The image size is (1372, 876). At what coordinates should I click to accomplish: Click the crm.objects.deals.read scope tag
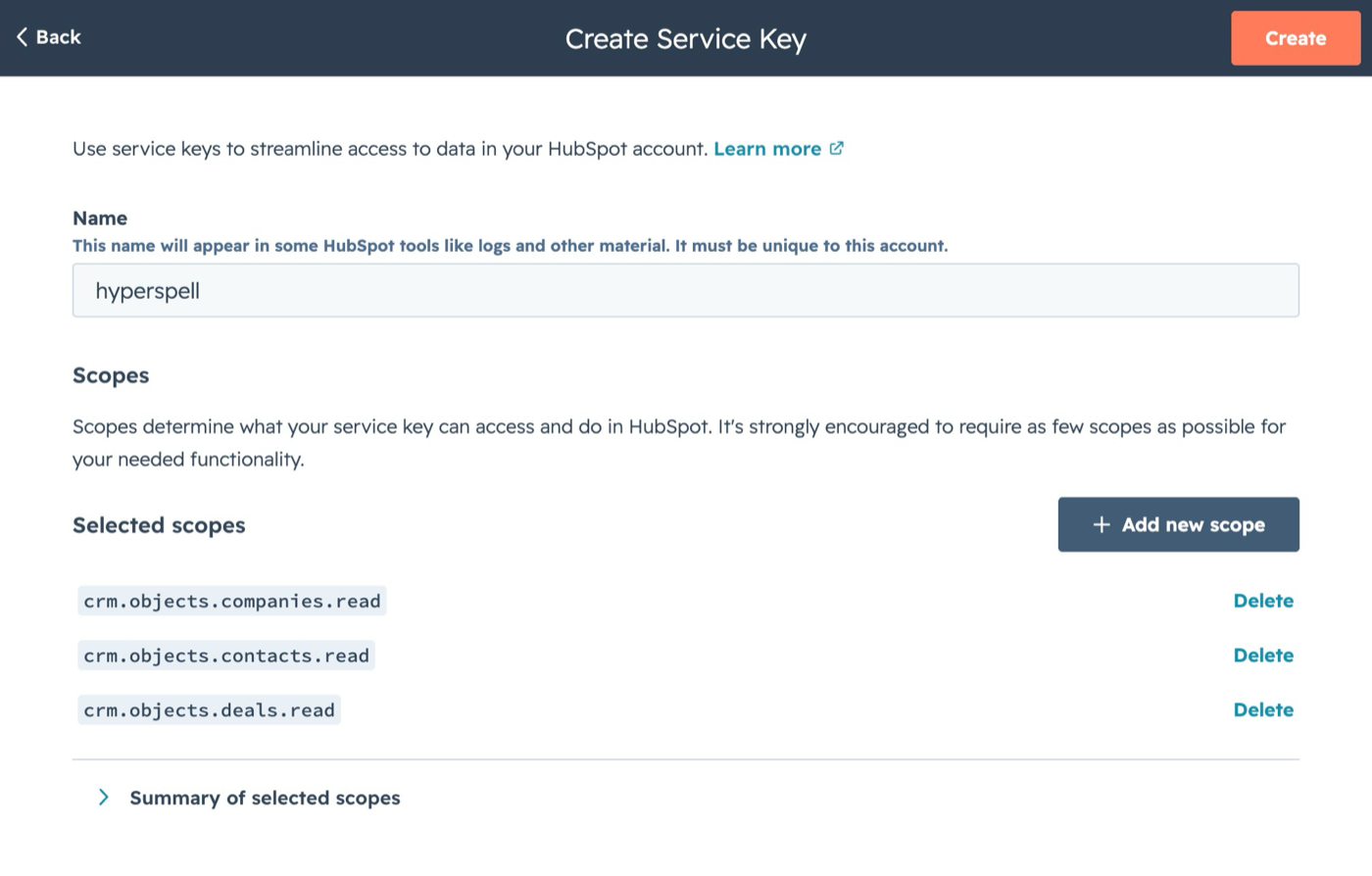click(209, 710)
